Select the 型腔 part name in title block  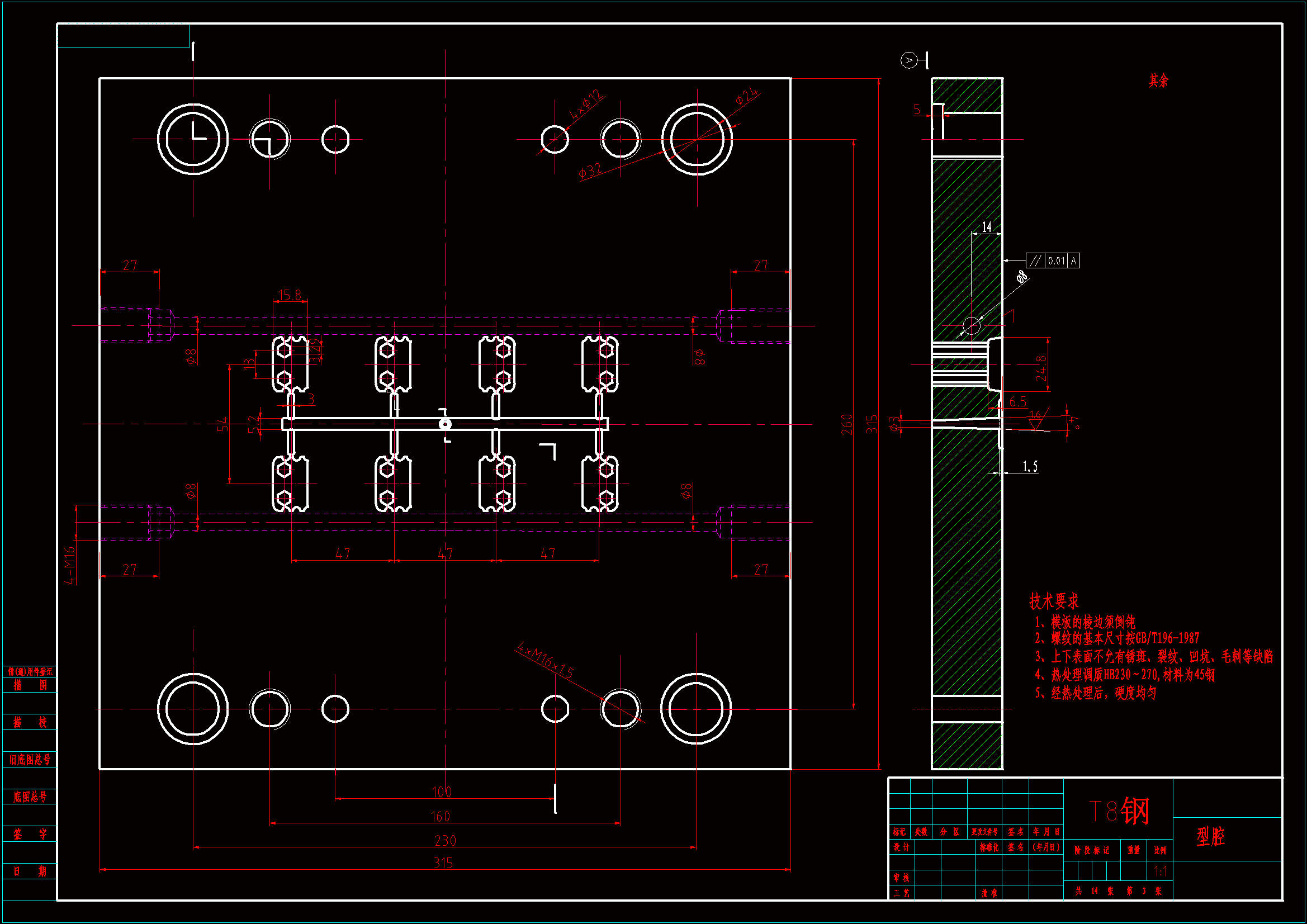pyautogui.click(x=1210, y=836)
